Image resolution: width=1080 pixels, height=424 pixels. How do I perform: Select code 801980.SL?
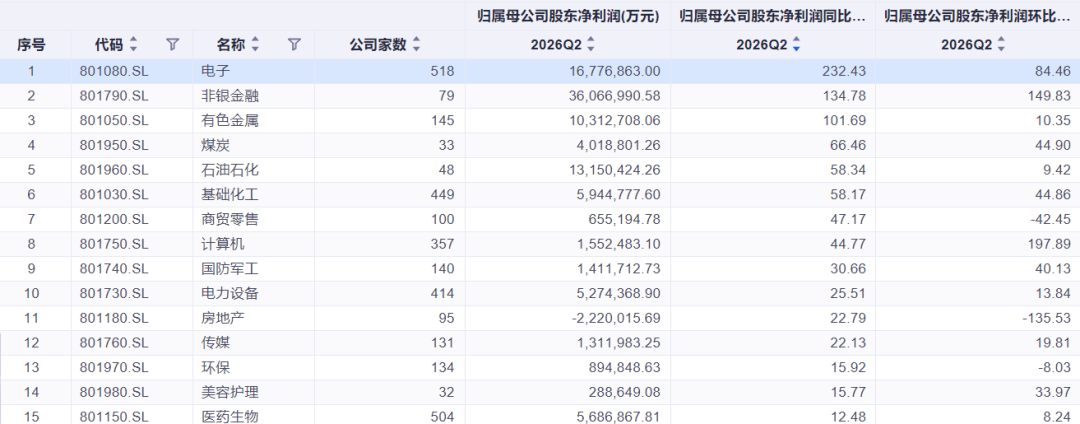tap(114, 393)
